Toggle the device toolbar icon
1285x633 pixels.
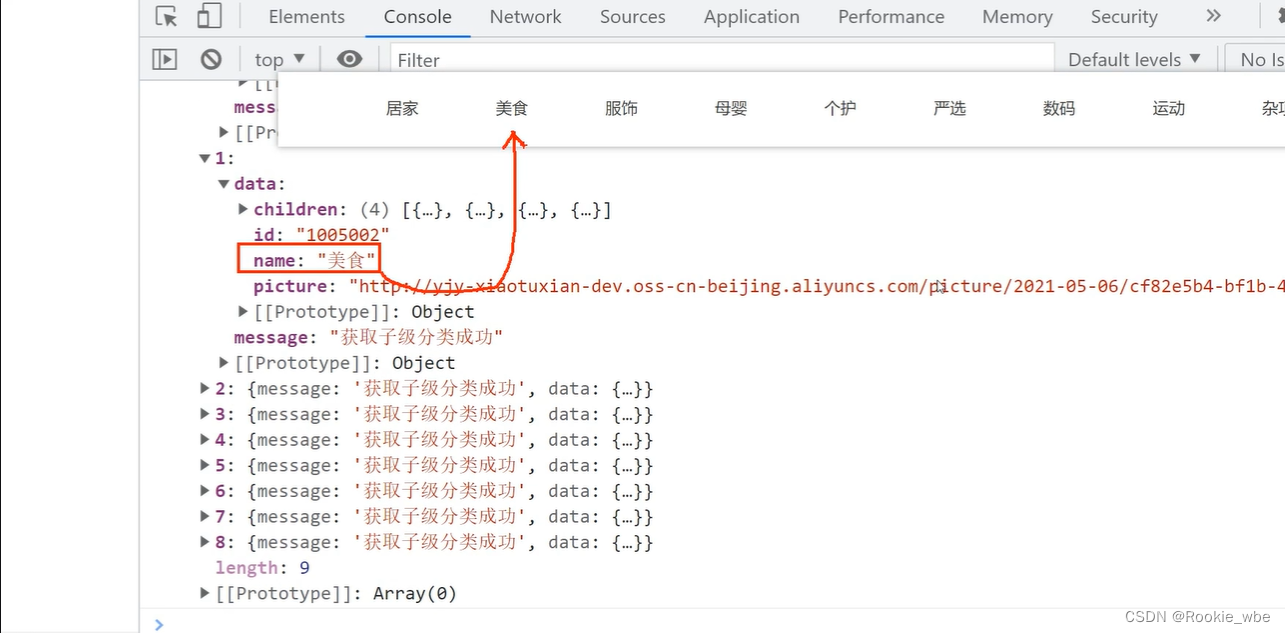coord(209,16)
